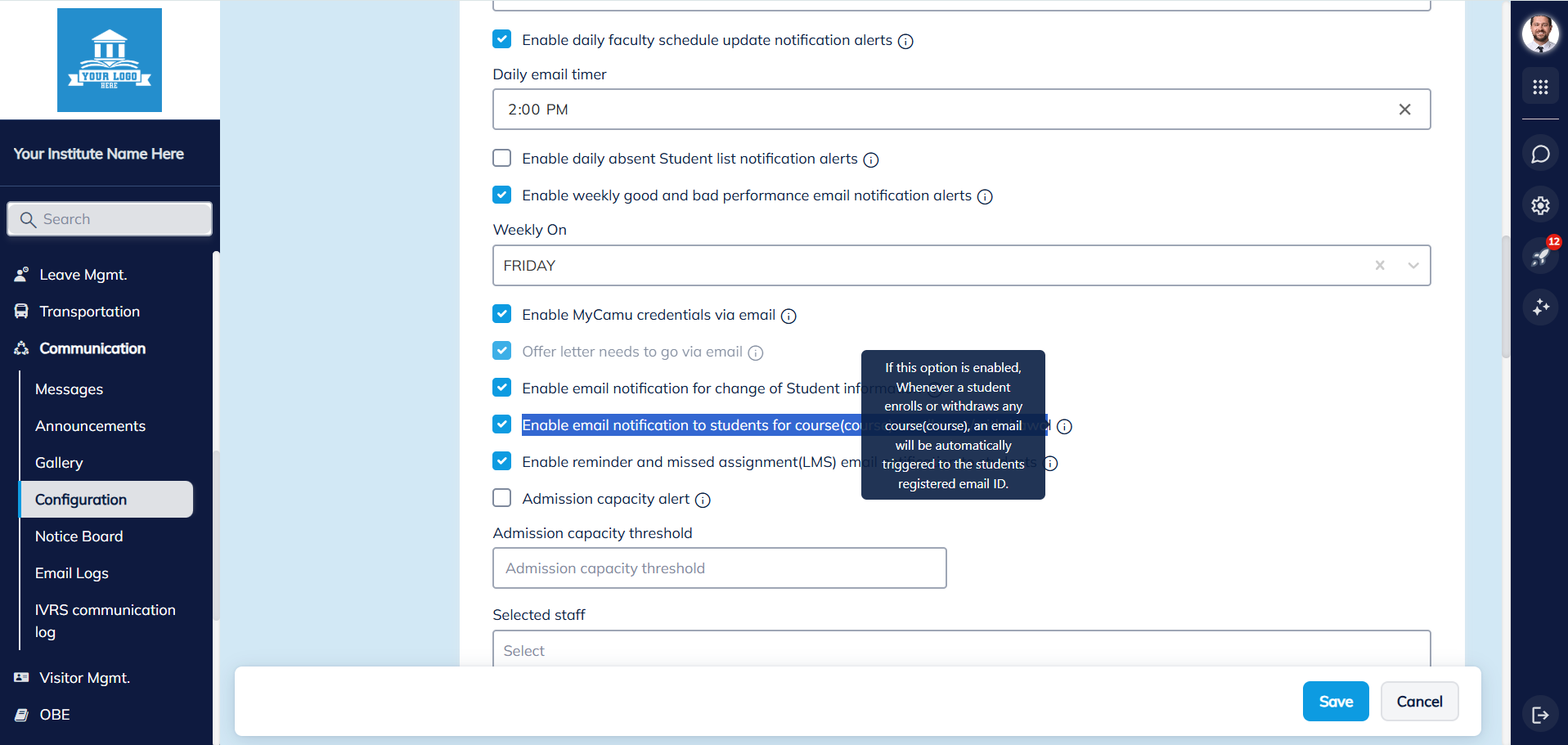This screenshot has width=1568, height=745.
Task: Click the logout icon at bottom right
Action: [1540, 714]
